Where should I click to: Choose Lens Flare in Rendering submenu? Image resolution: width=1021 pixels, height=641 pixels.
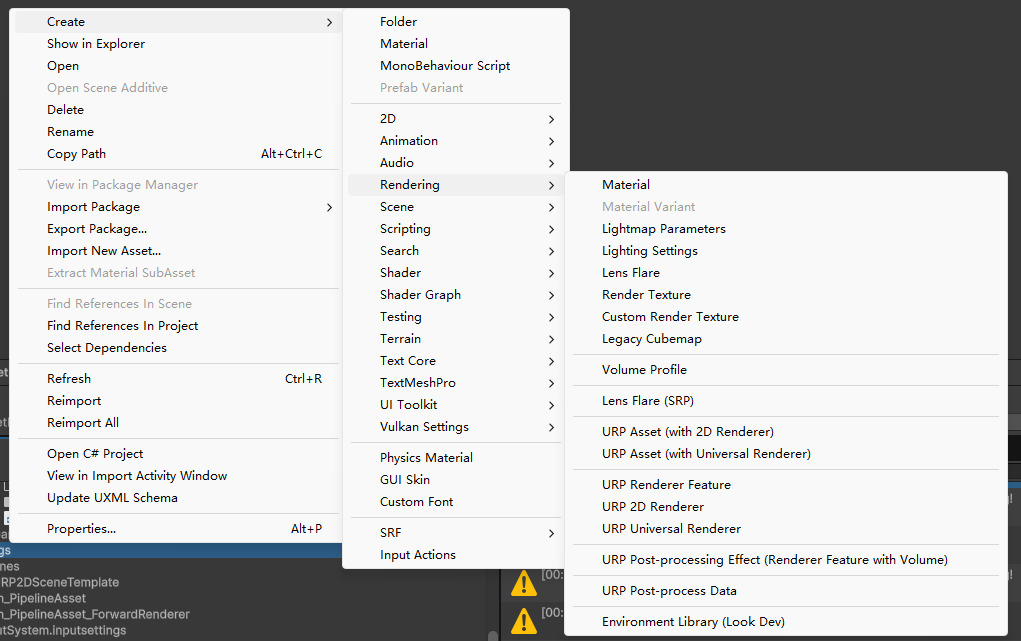click(x=786, y=273)
